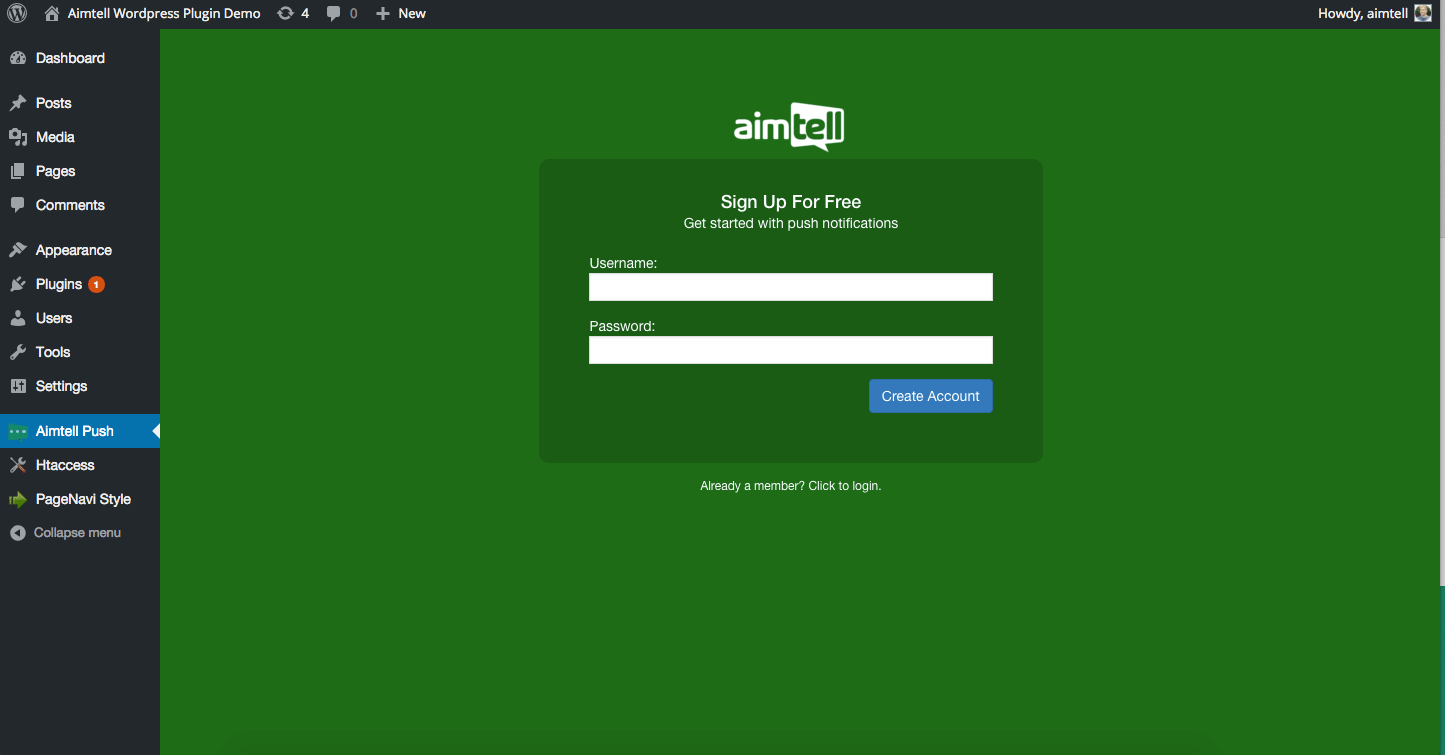This screenshot has width=1445, height=755.
Task: Open the New content dropdown
Action: pyautogui.click(x=401, y=14)
